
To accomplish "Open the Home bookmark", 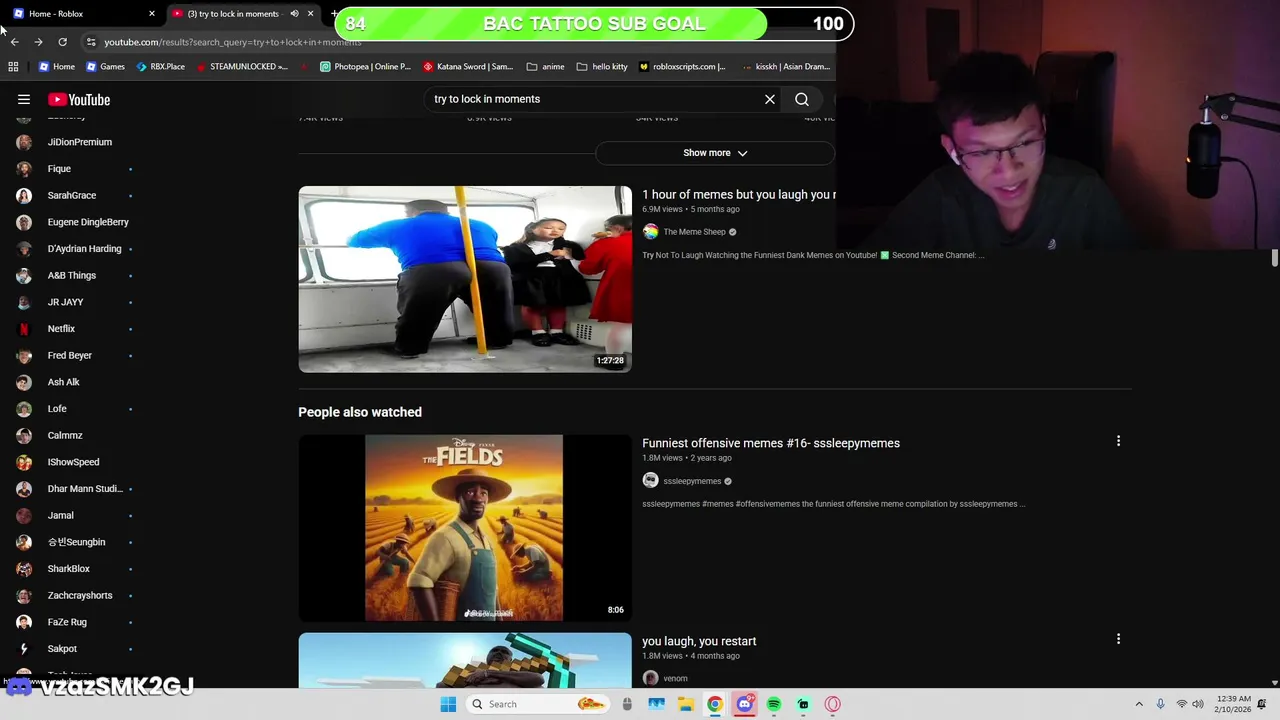I will pos(56,67).
